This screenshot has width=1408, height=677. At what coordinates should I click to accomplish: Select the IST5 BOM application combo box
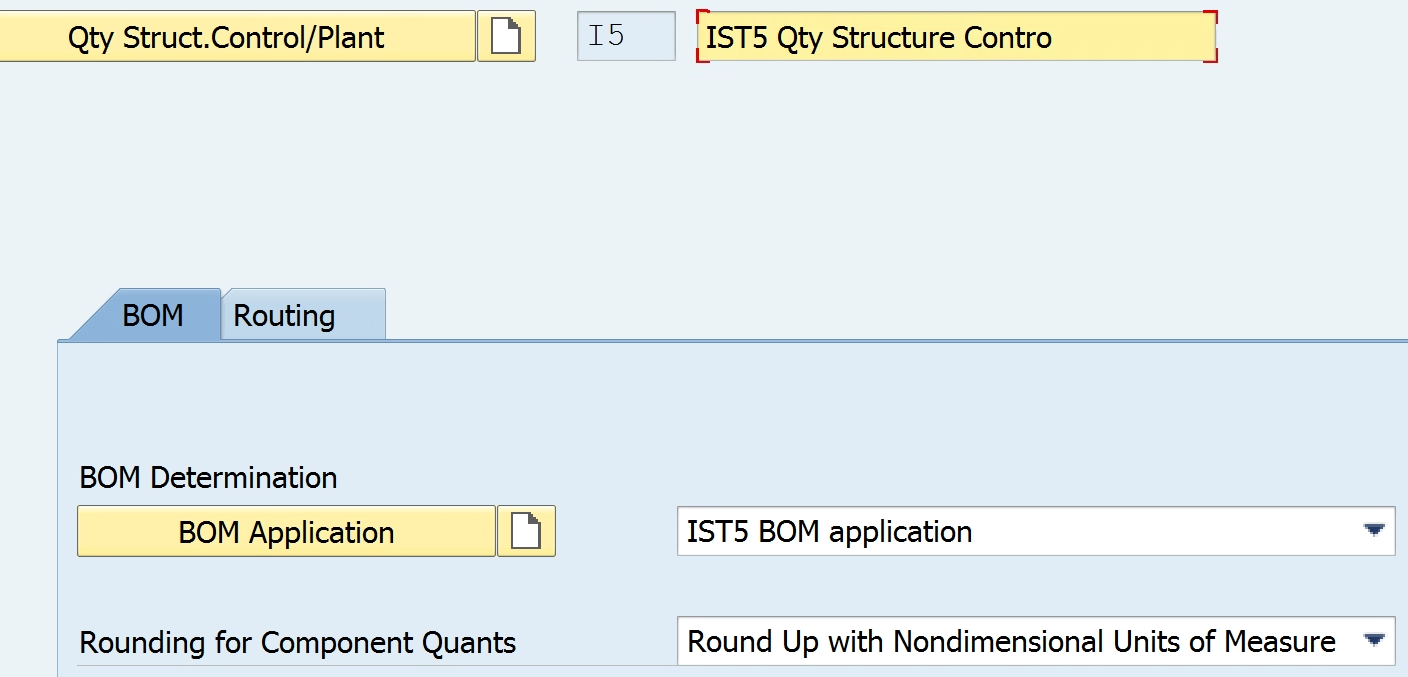1036,531
